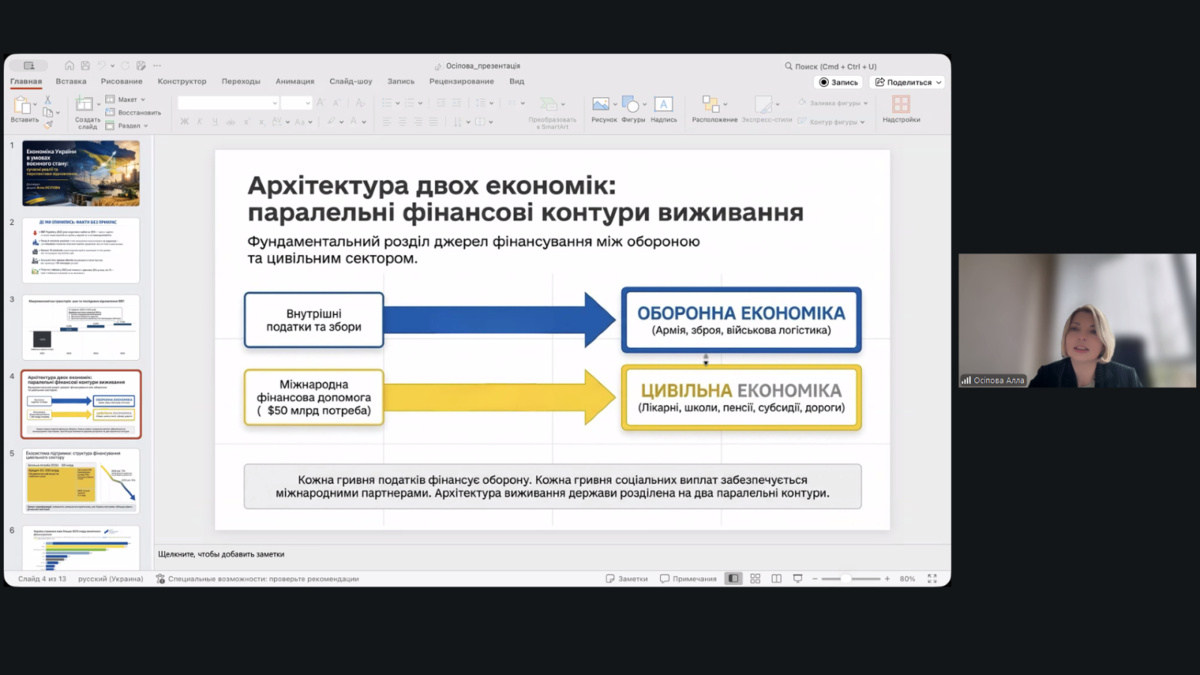Viewport: 1200px width, 675px height.
Task: Switch to slide sorter view
Action: [755, 579]
